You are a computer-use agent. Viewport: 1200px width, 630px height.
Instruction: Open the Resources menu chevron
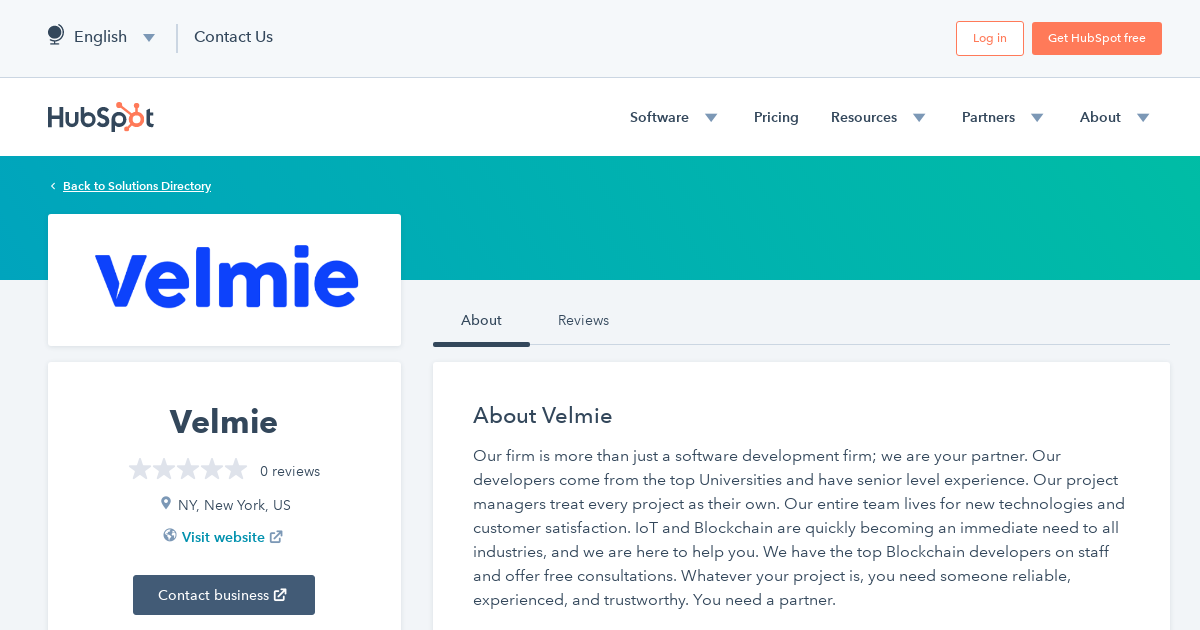[x=918, y=117]
